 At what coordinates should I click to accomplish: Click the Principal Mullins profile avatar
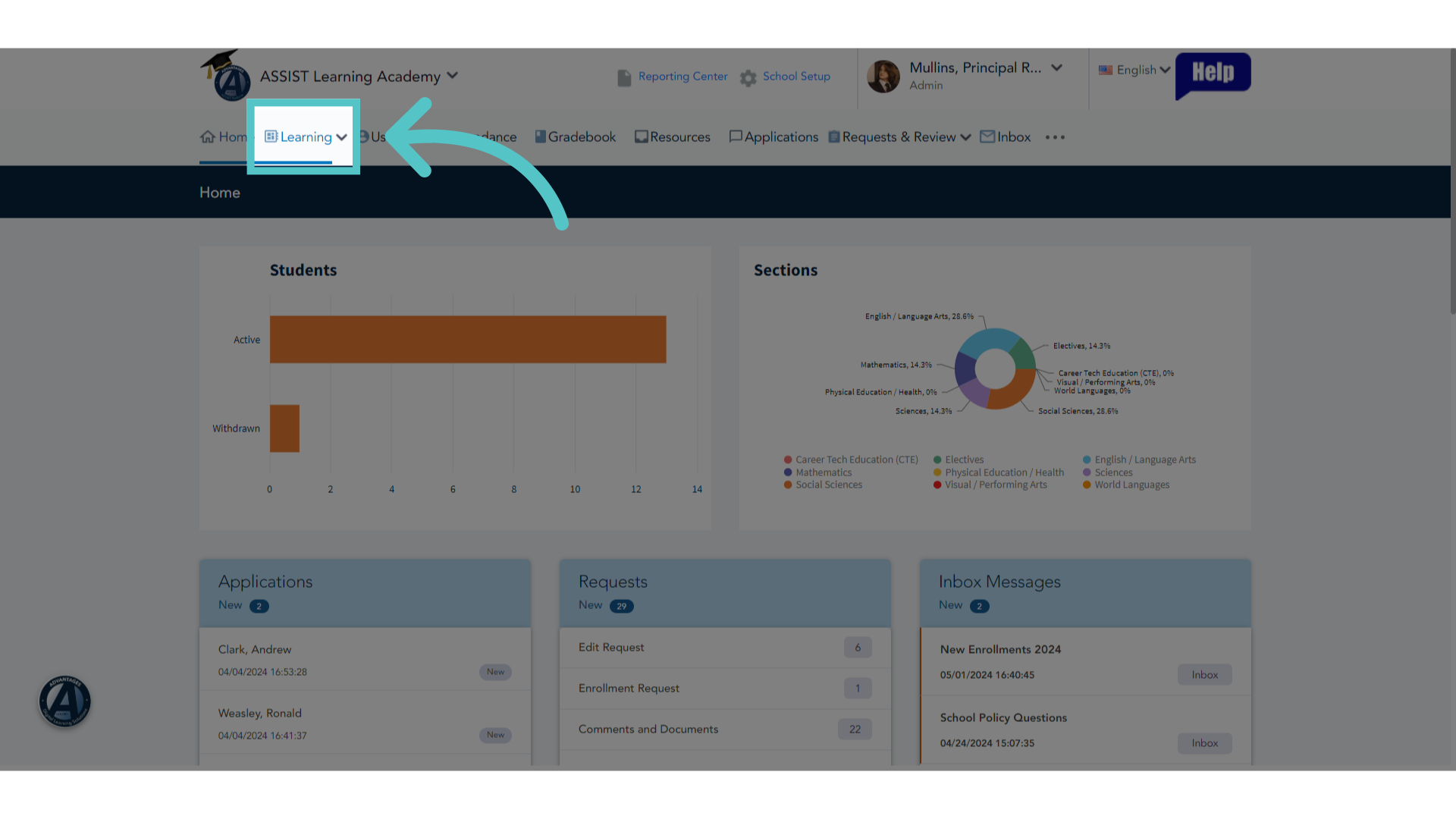point(883,77)
